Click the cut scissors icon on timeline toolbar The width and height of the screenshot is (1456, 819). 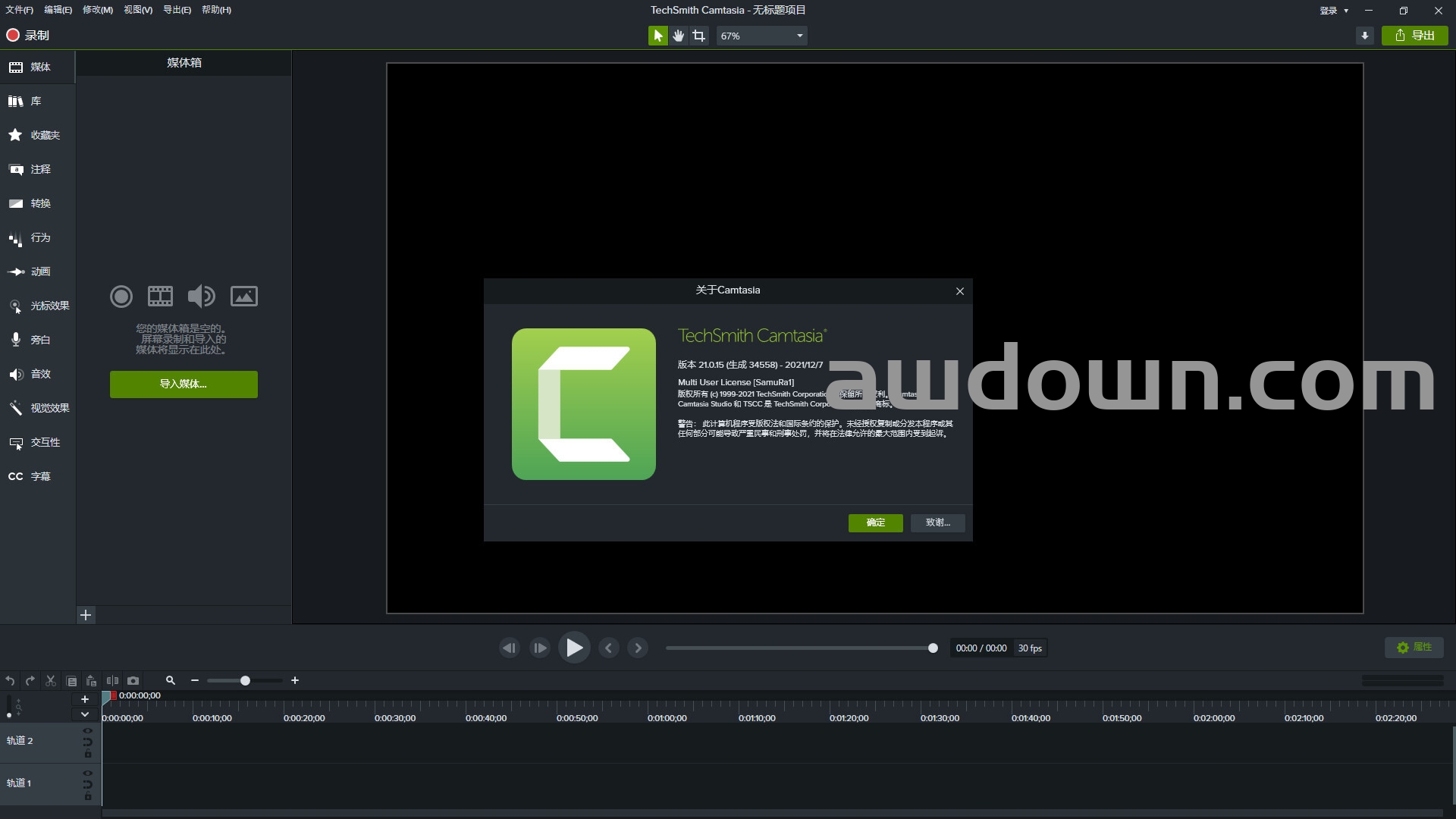tap(51, 681)
